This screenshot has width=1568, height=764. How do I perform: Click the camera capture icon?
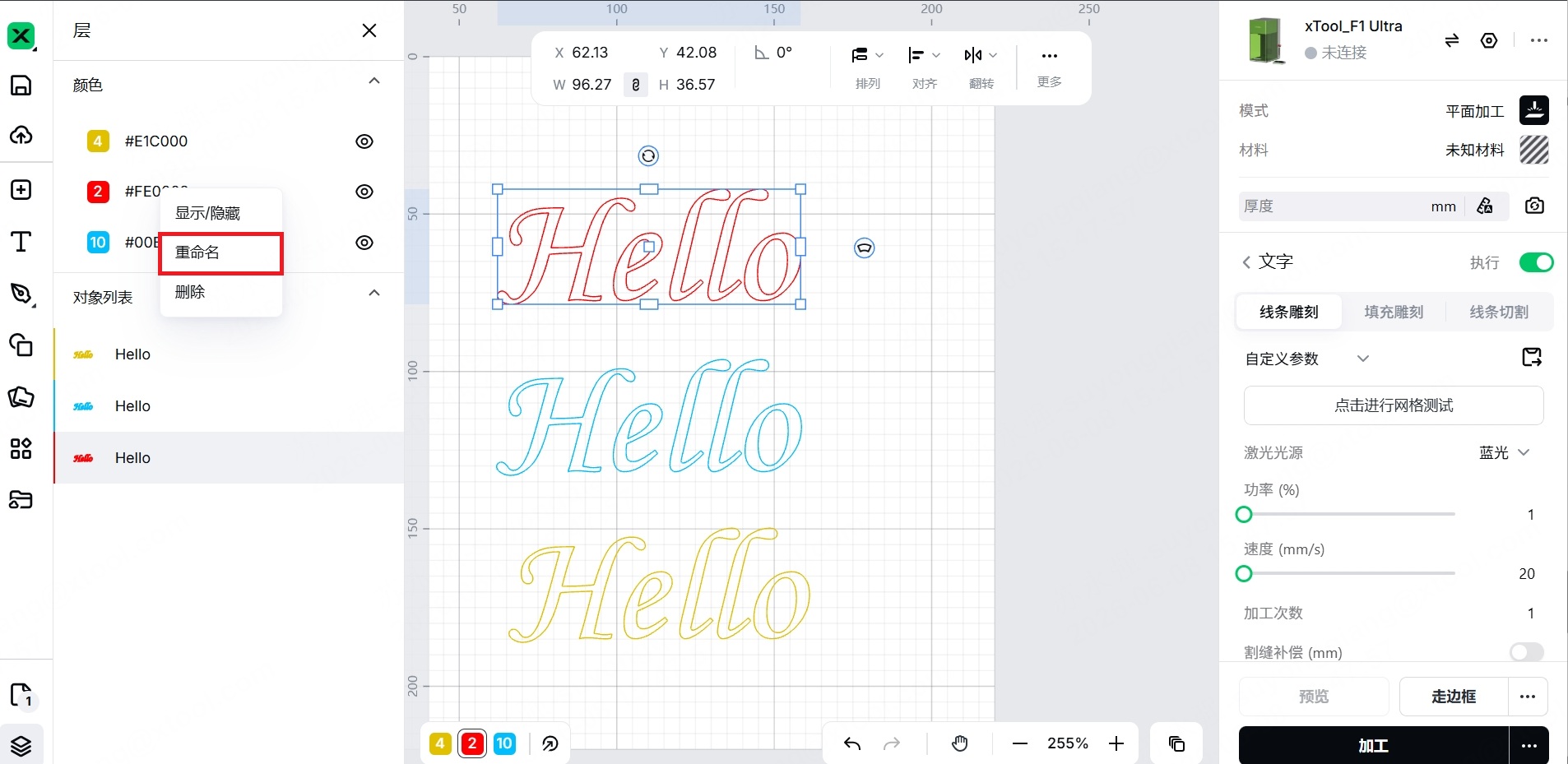pyautogui.click(x=1534, y=206)
